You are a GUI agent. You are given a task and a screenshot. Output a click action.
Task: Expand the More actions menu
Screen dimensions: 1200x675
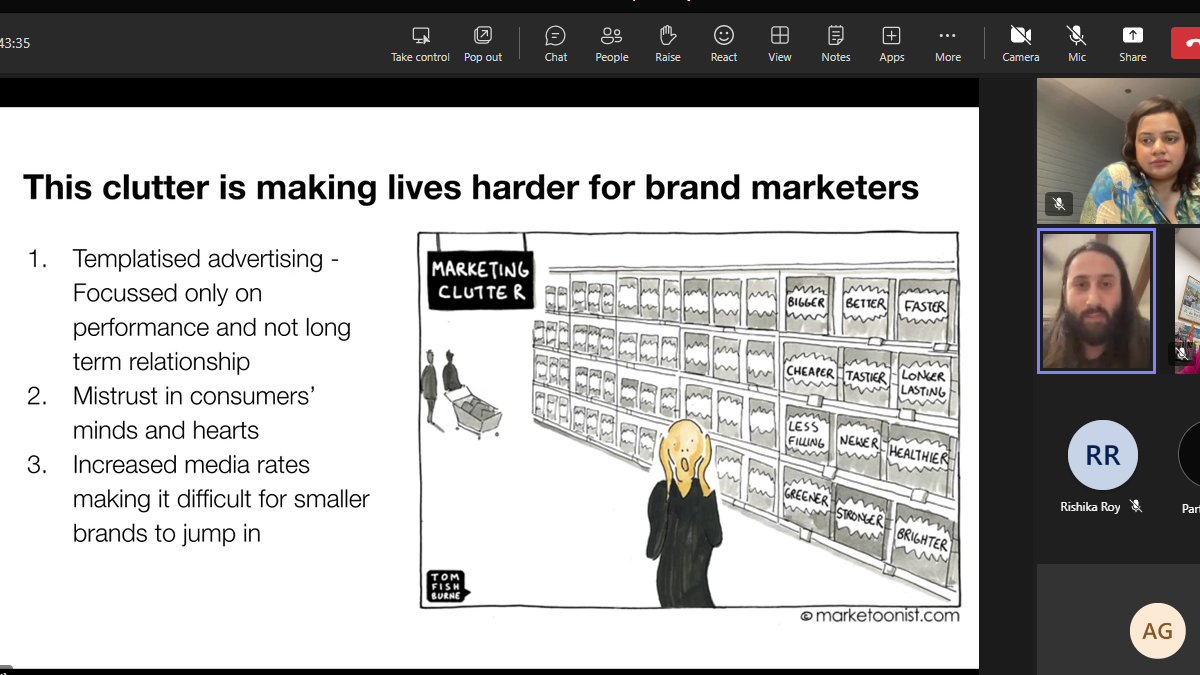pyautogui.click(x=948, y=44)
